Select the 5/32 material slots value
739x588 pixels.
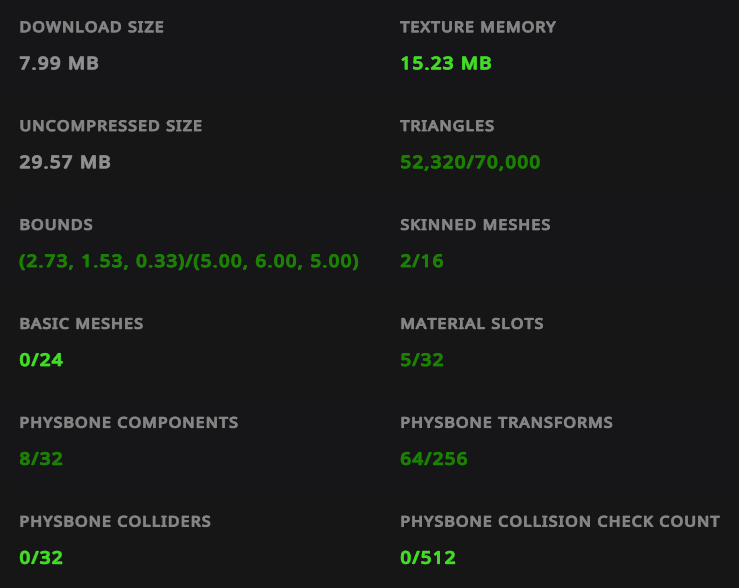click(422, 360)
